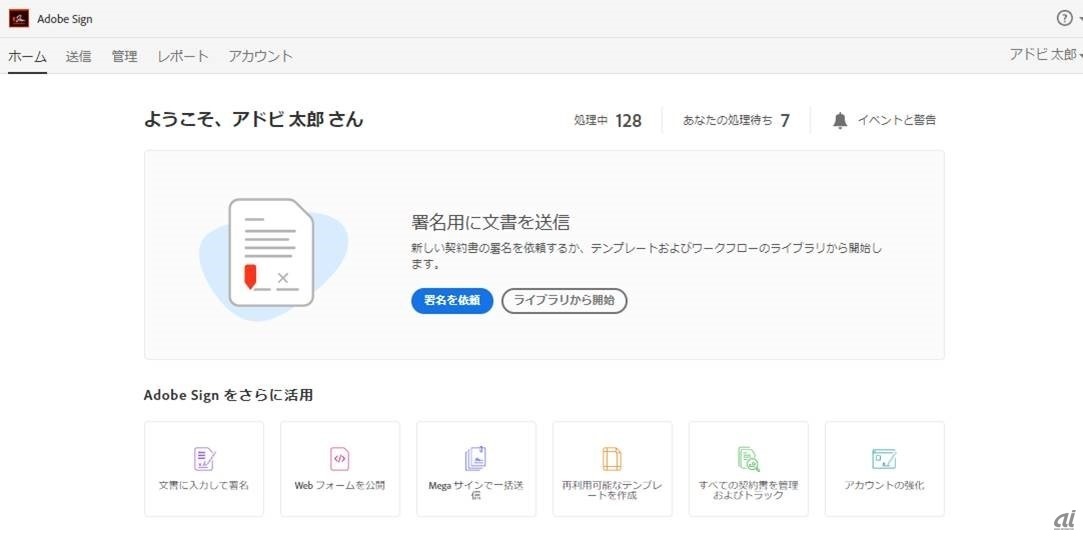This screenshot has height=538, width=1083.
Task: Select the すべての契約書を管理およびトラック label
Action: [748, 490]
